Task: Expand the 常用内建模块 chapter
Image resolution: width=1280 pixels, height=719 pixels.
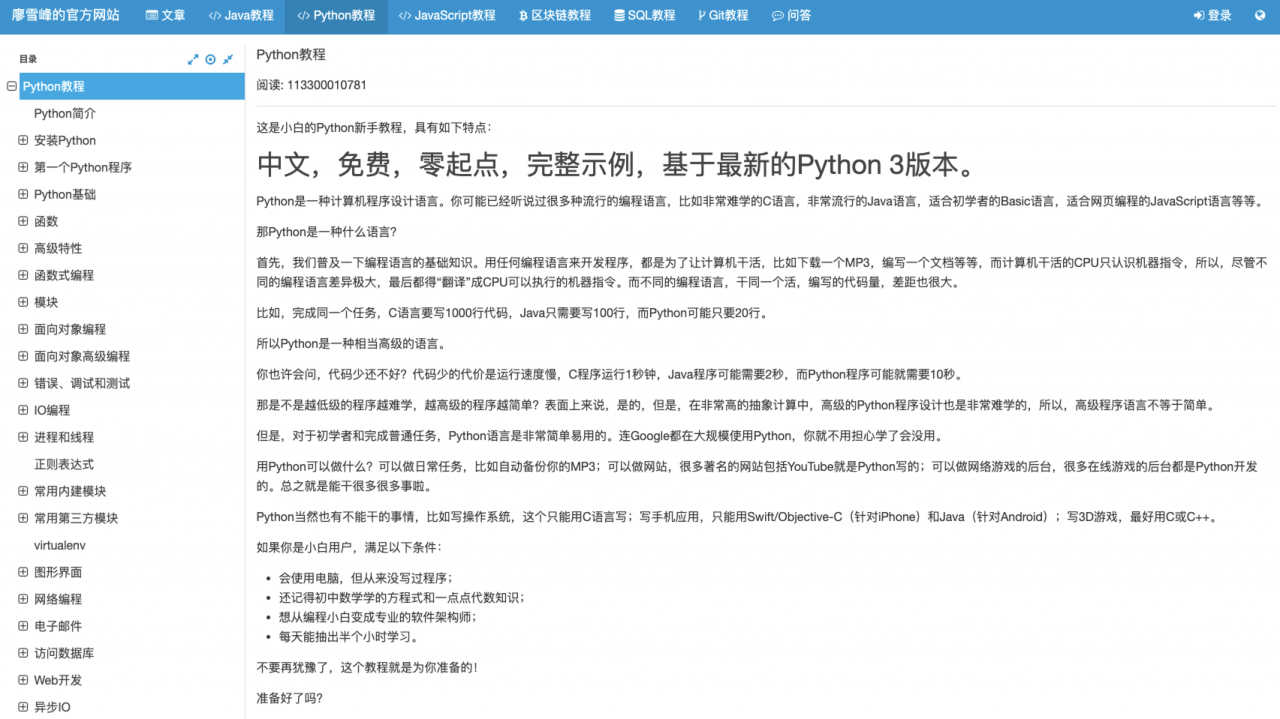Action: pos(23,491)
